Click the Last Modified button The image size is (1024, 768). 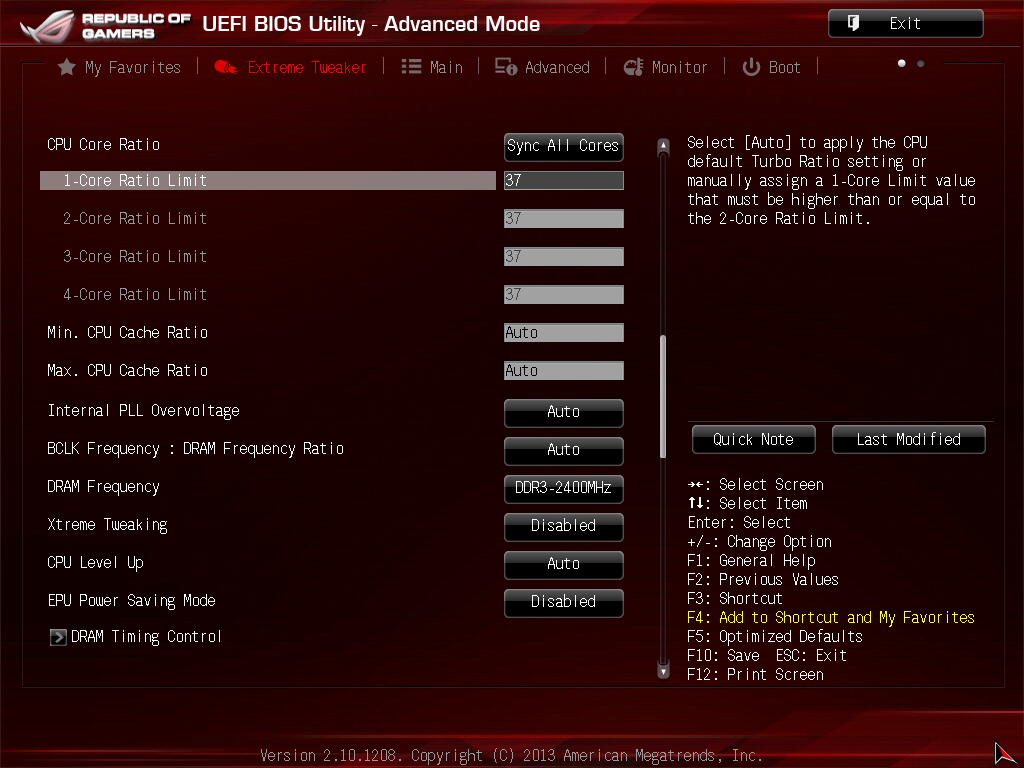[908, 440]
